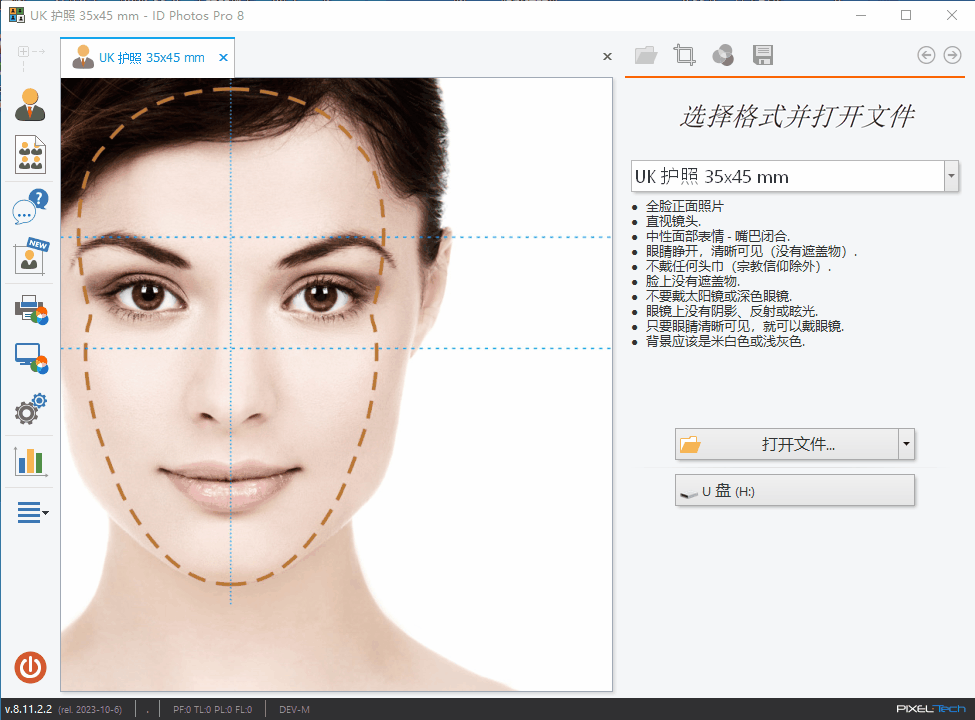Go back with the left arrow button
This screenshot has width=975, height=720.
click(926, 55)
